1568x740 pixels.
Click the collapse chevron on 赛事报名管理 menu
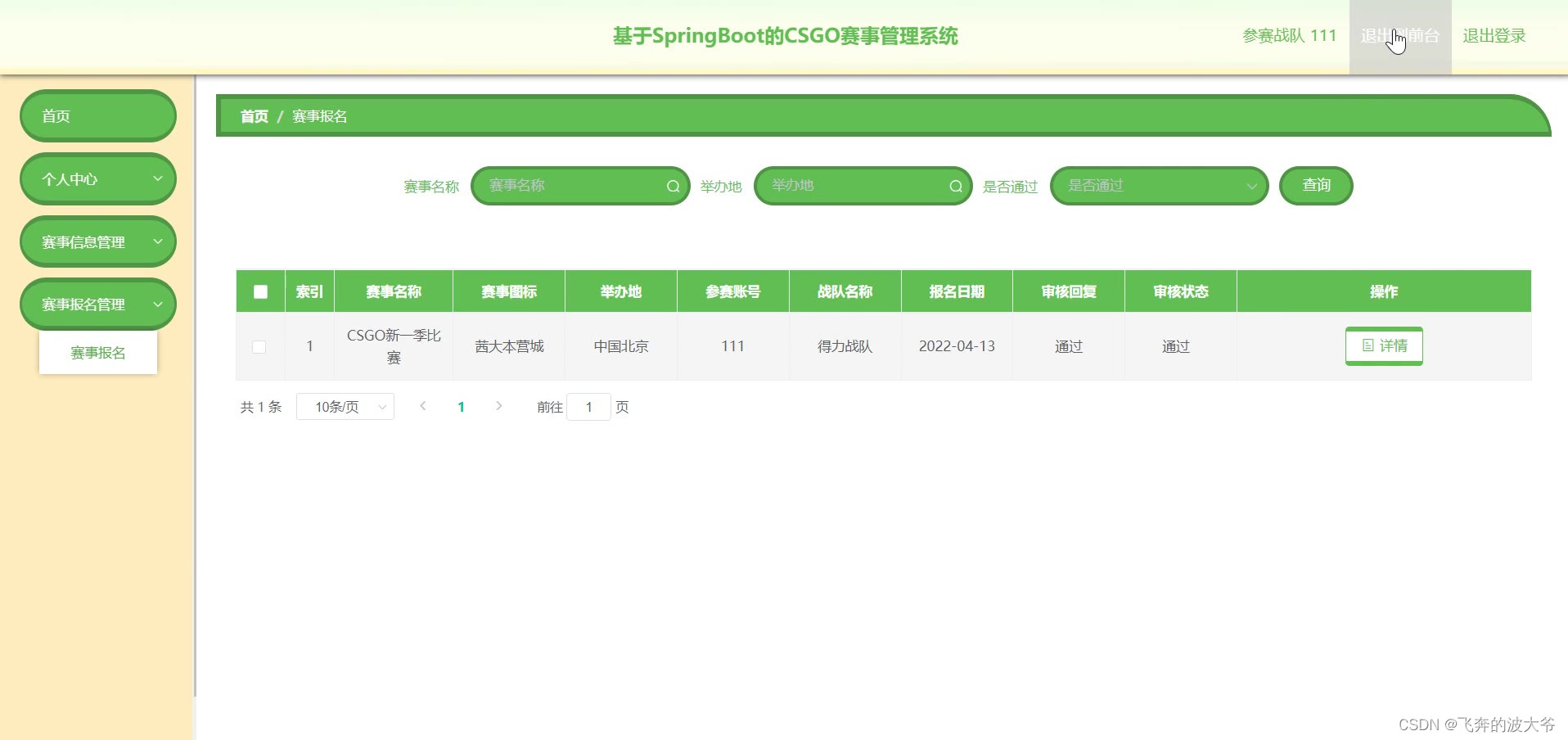pyautogui.click(x=158, y=304)
